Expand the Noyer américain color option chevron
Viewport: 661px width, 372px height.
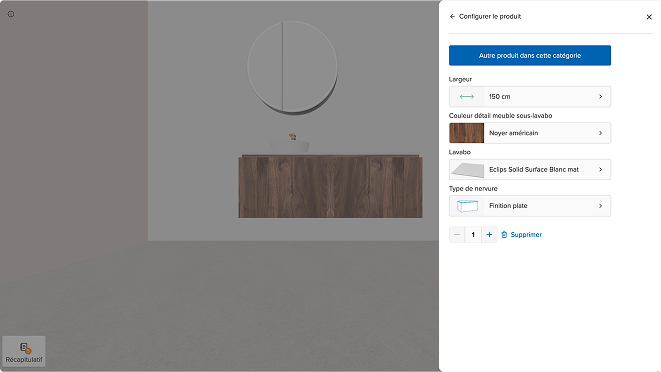coord(601,133)
